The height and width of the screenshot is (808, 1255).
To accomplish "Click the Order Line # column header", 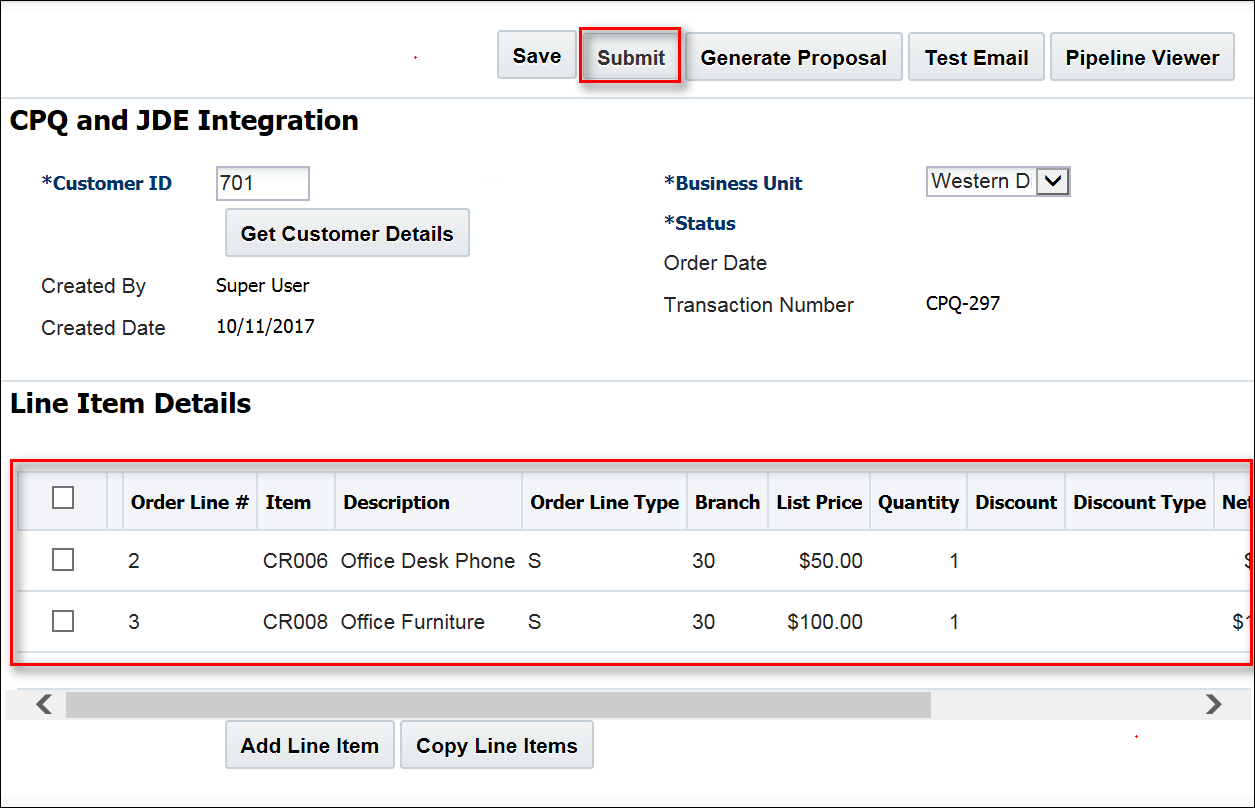I will coord(189,502).
